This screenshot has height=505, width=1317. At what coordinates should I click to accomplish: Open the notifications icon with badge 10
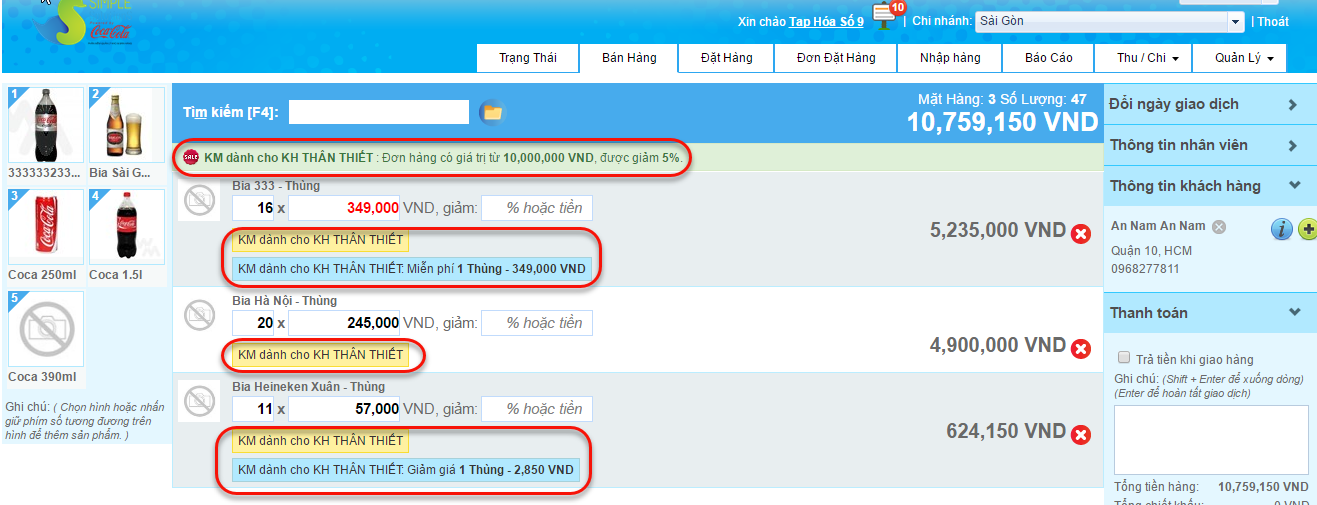(884, 15)
